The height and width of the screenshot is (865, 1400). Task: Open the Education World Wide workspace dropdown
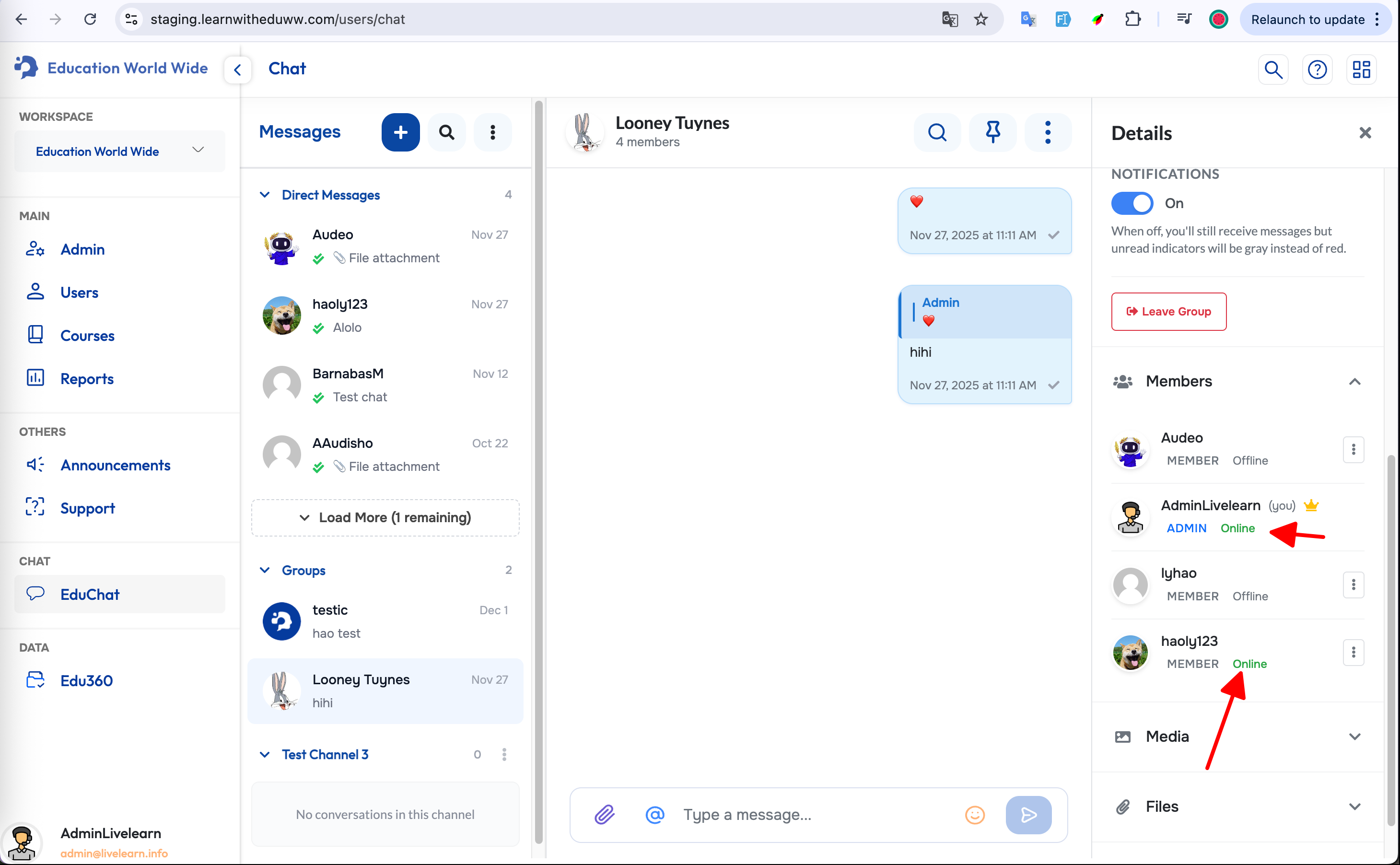119,151
